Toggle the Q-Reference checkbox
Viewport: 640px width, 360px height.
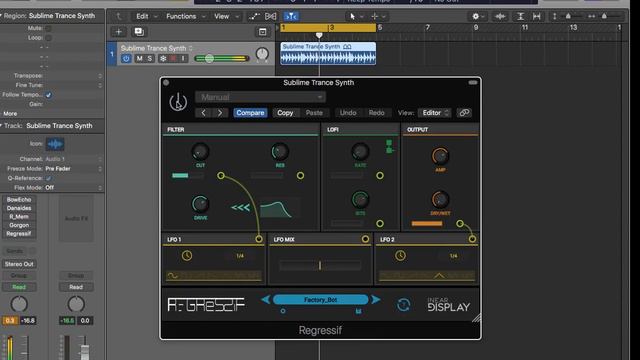[48, 178]
